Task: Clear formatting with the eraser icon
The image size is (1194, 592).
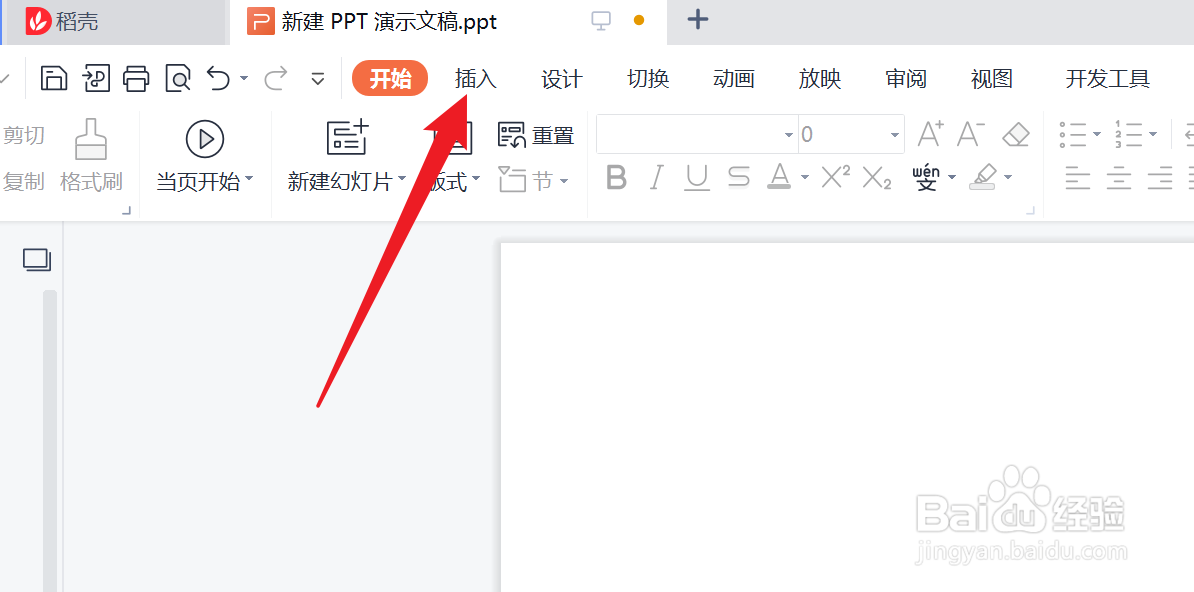Action: click(1016, 133)
